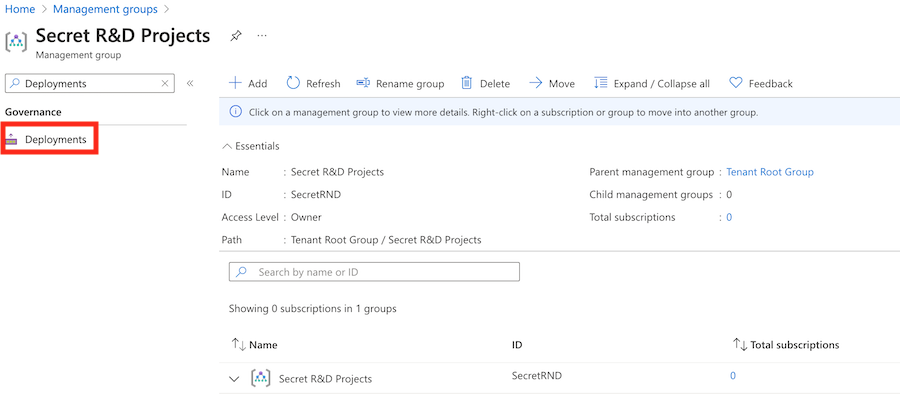The image size is (900, 397).
Task: Click the Rename group icon
Action: 363,83
